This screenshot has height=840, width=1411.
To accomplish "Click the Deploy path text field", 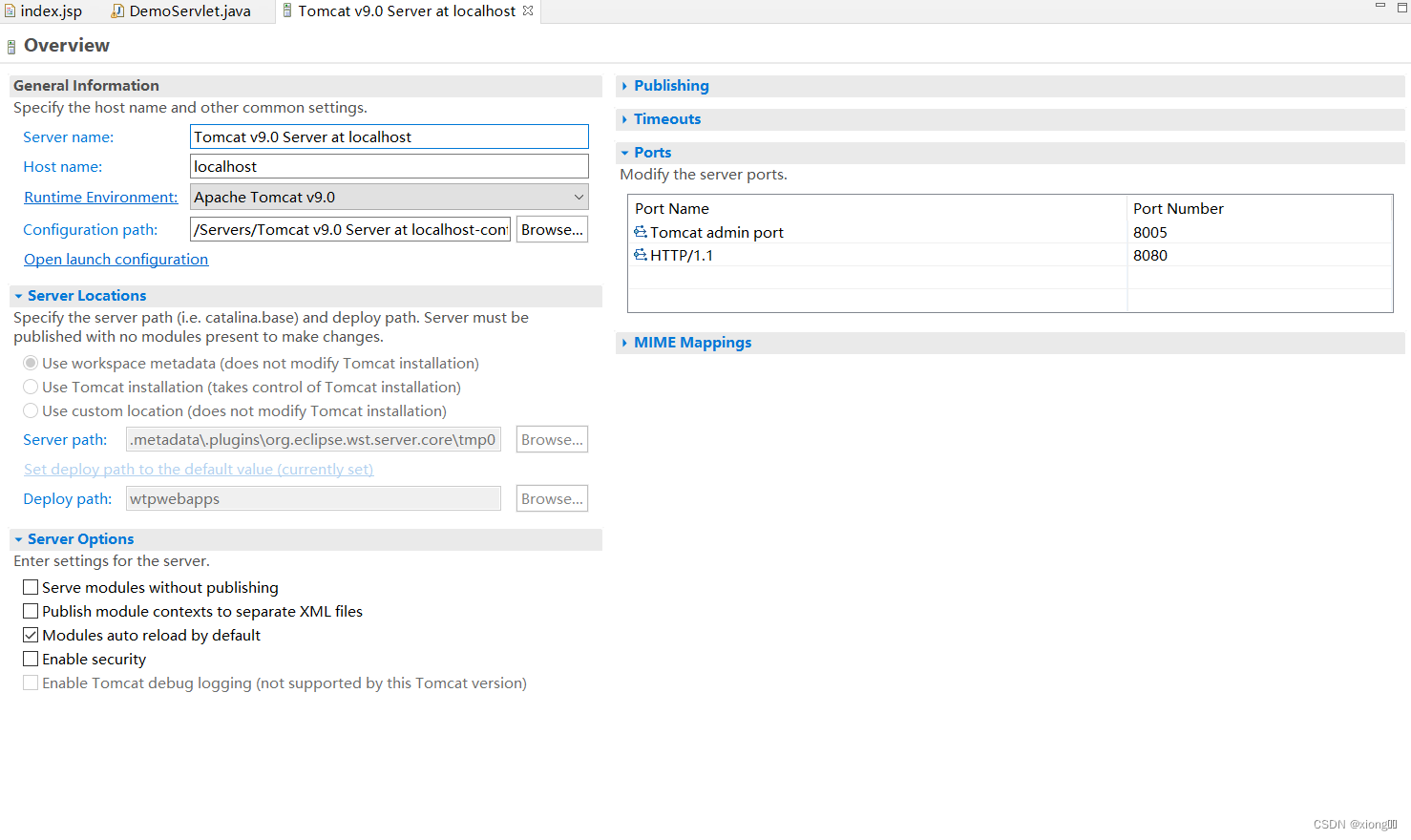I will 313,498.
